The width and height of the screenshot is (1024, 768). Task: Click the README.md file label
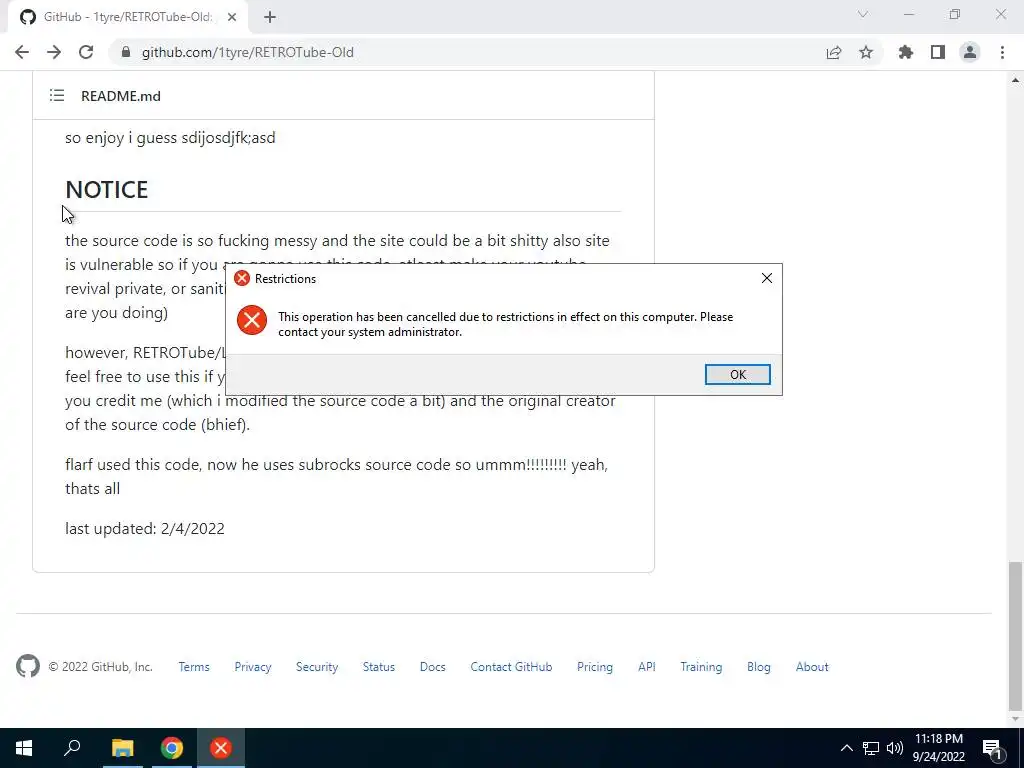click(121, 96)
